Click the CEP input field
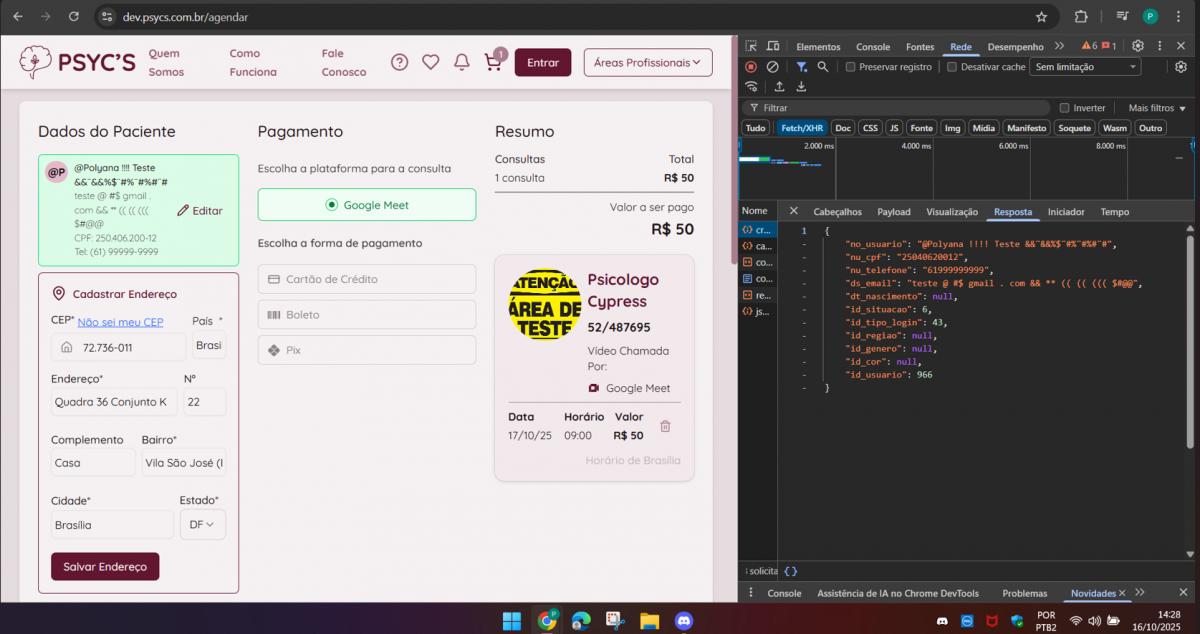The width and height of the screenshot is (1200, 634). tap(125, 348)
